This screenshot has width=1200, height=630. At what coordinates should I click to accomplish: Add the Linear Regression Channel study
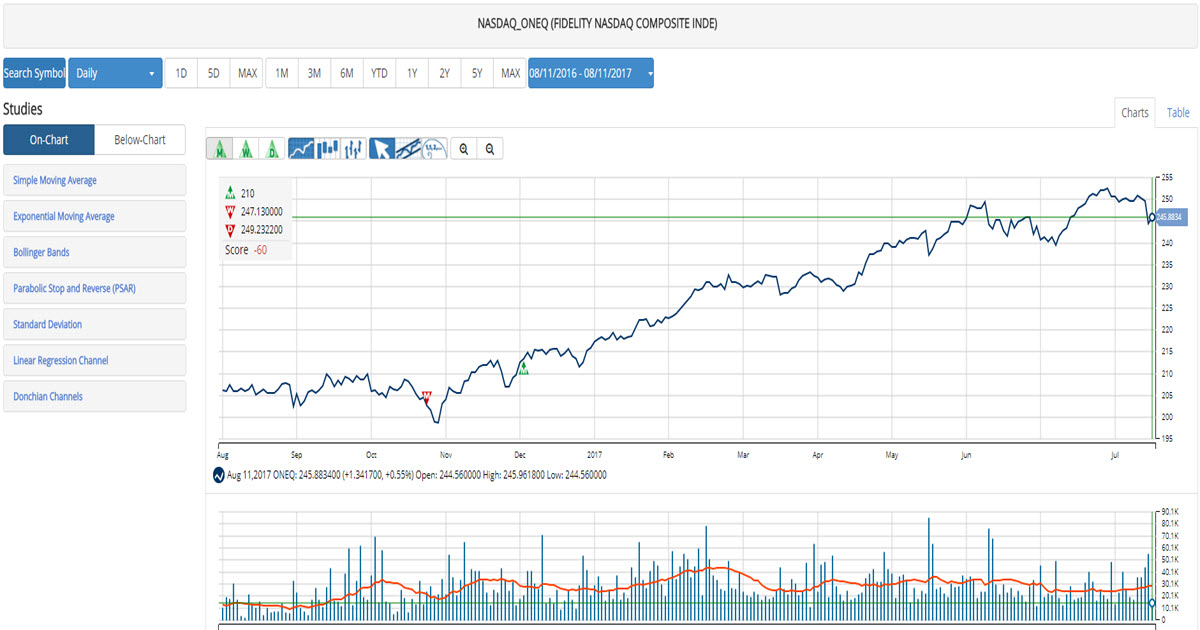(94, 360)
